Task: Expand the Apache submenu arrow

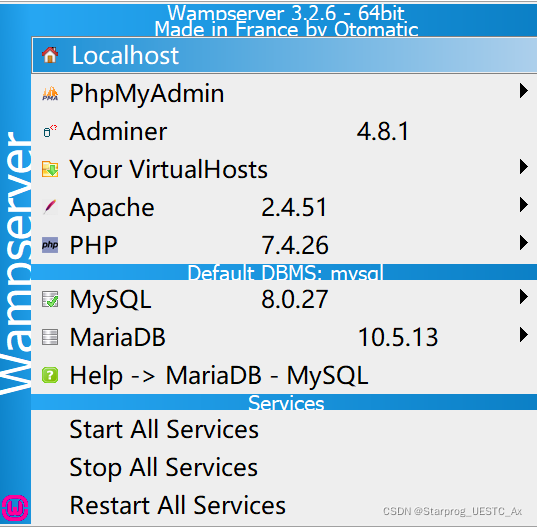Action: [x=523, y=204]
